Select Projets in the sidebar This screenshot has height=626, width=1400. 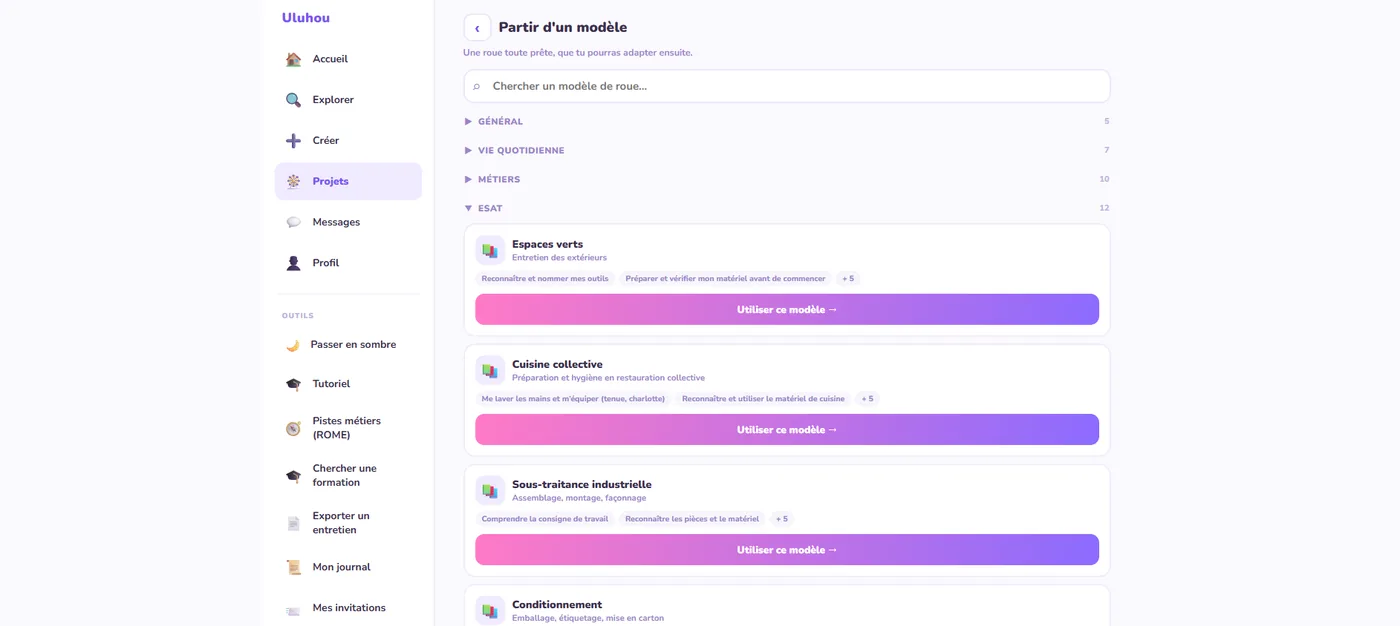point(348,182)
